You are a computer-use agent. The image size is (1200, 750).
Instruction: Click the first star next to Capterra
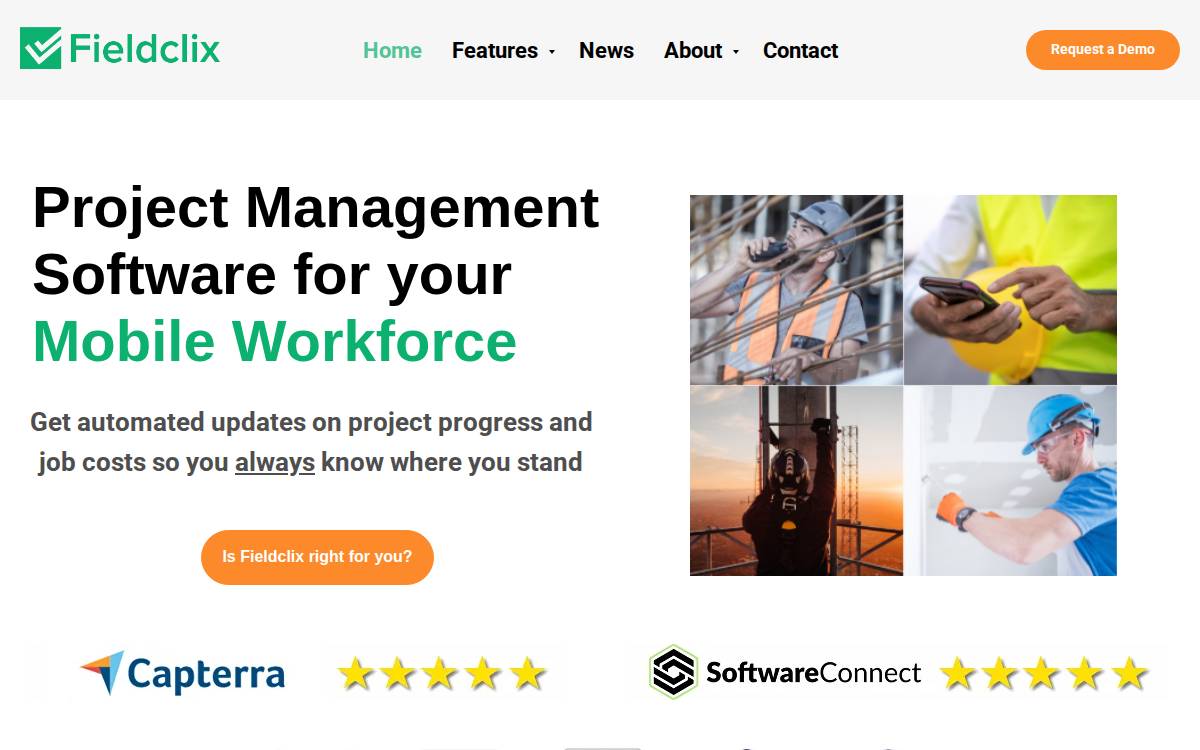(355, 674)
